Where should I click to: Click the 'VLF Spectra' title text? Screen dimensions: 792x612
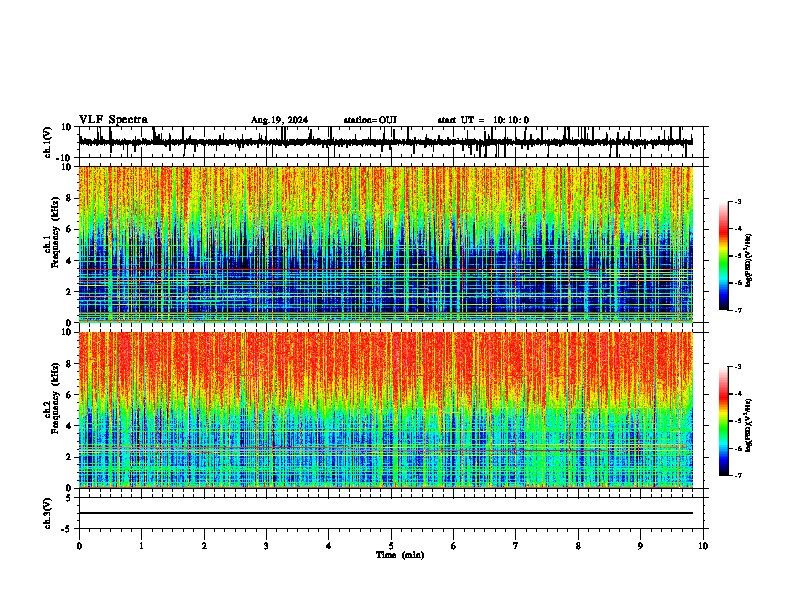click(113, 120)
